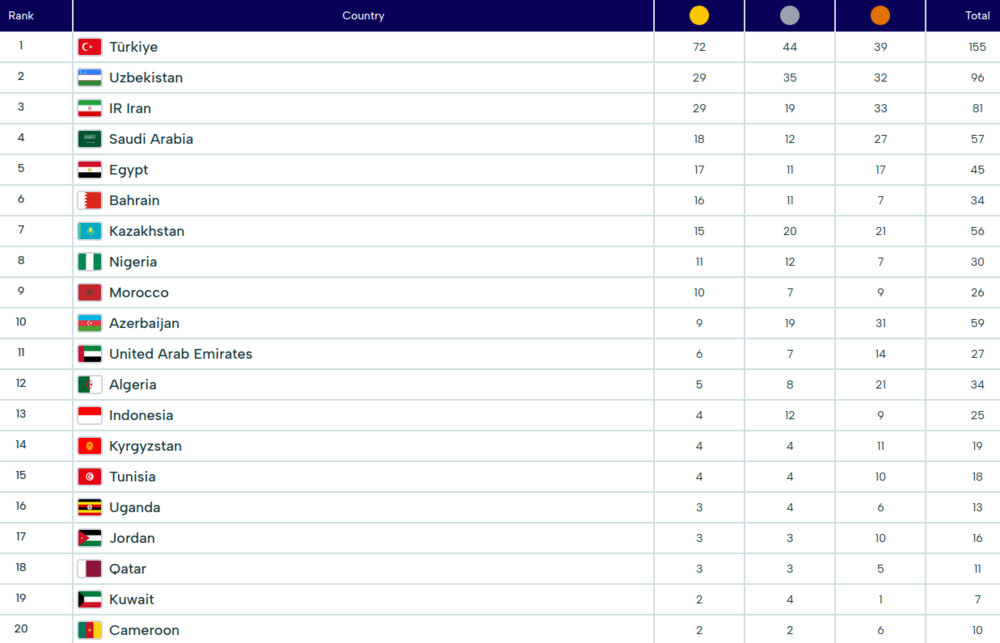The image size is (1000, 643).
Task: Click the gold medal icon in header
Action: (x=699, y=15)
